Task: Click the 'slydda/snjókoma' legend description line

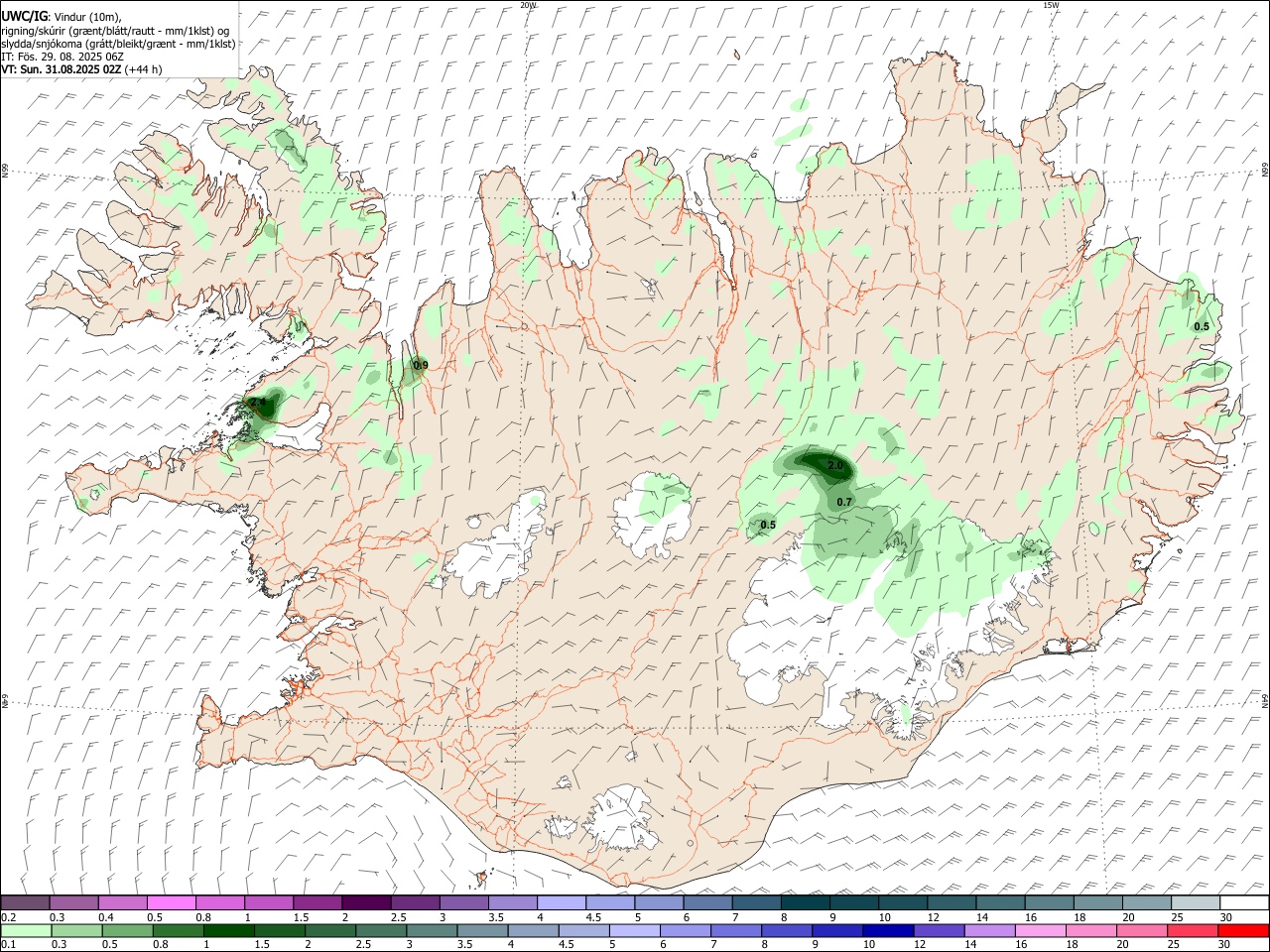Action: click(x=118, y=44)
